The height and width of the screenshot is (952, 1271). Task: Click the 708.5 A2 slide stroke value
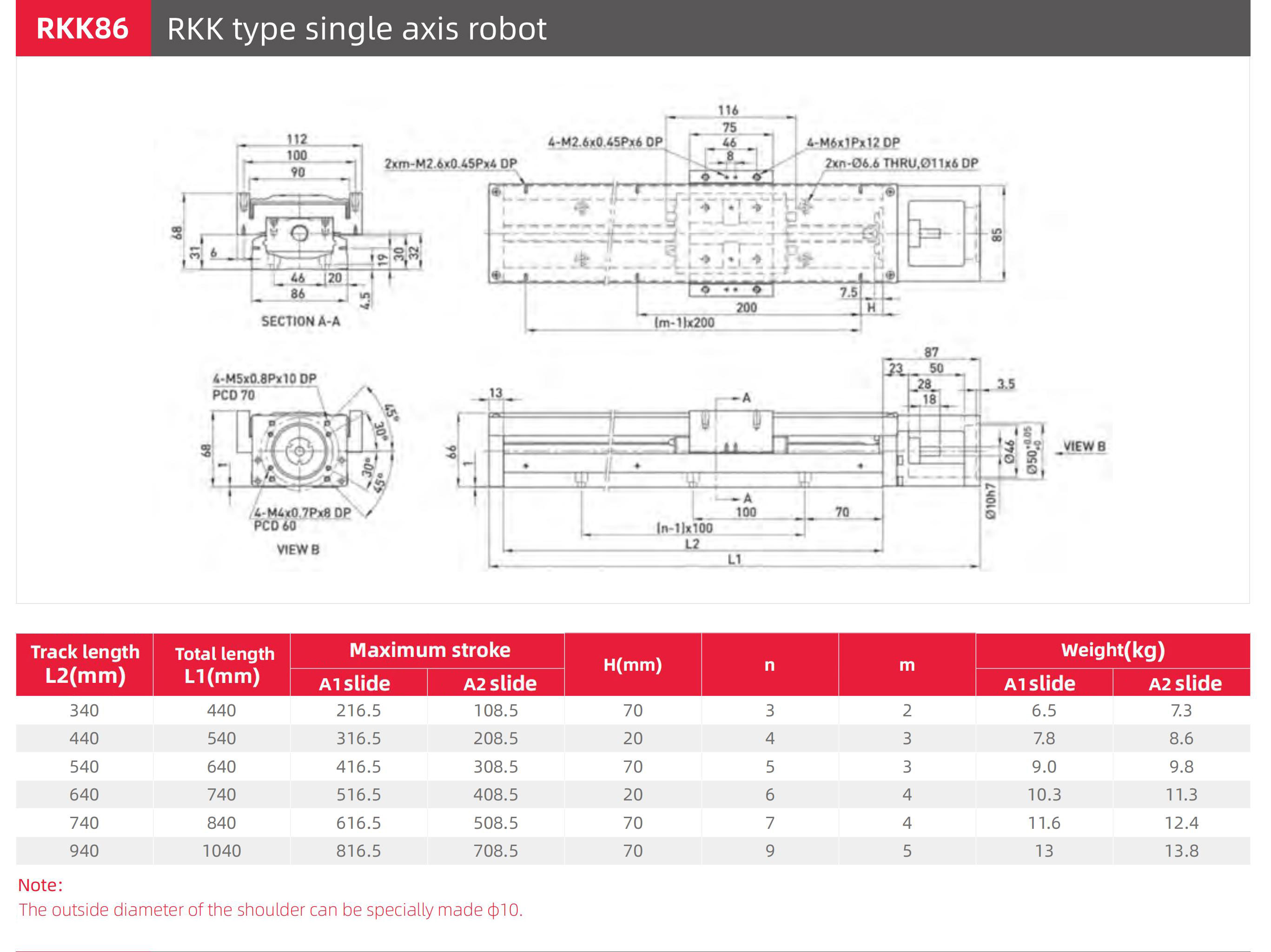(x=495, y=850)
